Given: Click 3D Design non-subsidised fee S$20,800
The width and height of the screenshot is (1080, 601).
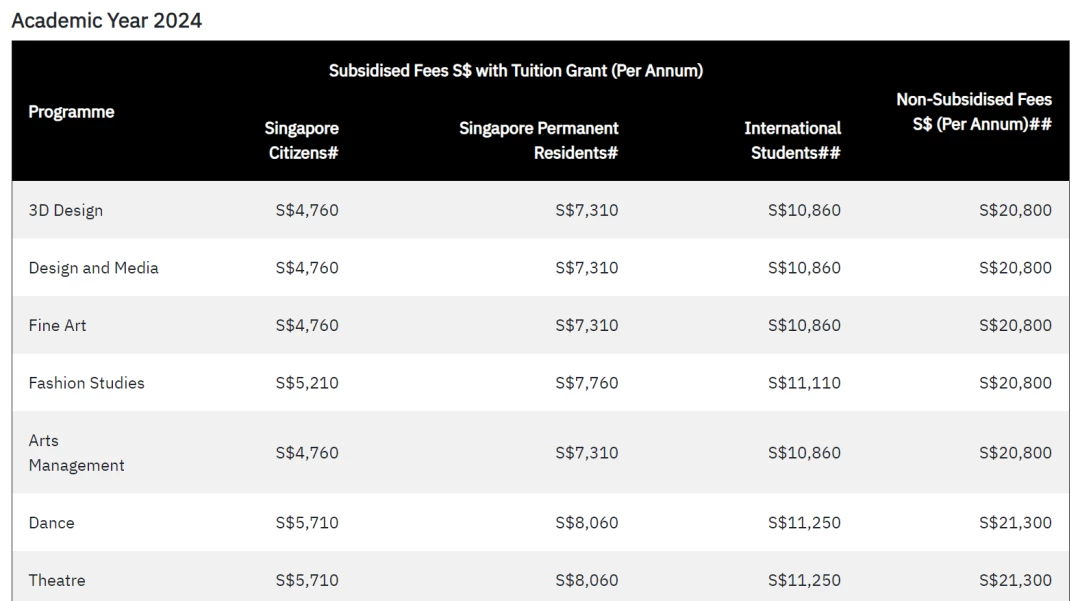Looking at the screenshot, I should click(1015, 210).
